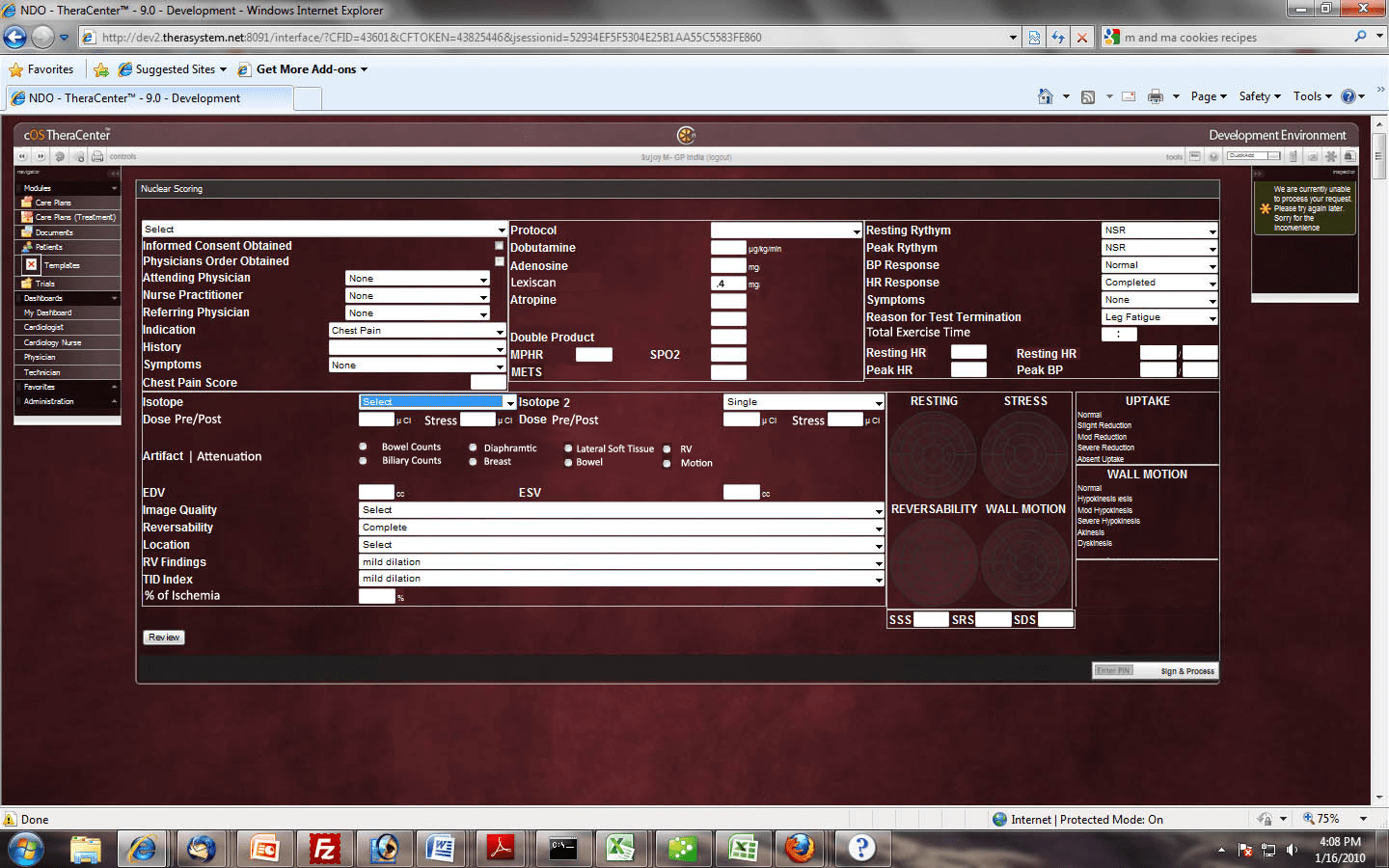
Task: Check Informed Consent Obtained checkbox
Action: (499, 246)
